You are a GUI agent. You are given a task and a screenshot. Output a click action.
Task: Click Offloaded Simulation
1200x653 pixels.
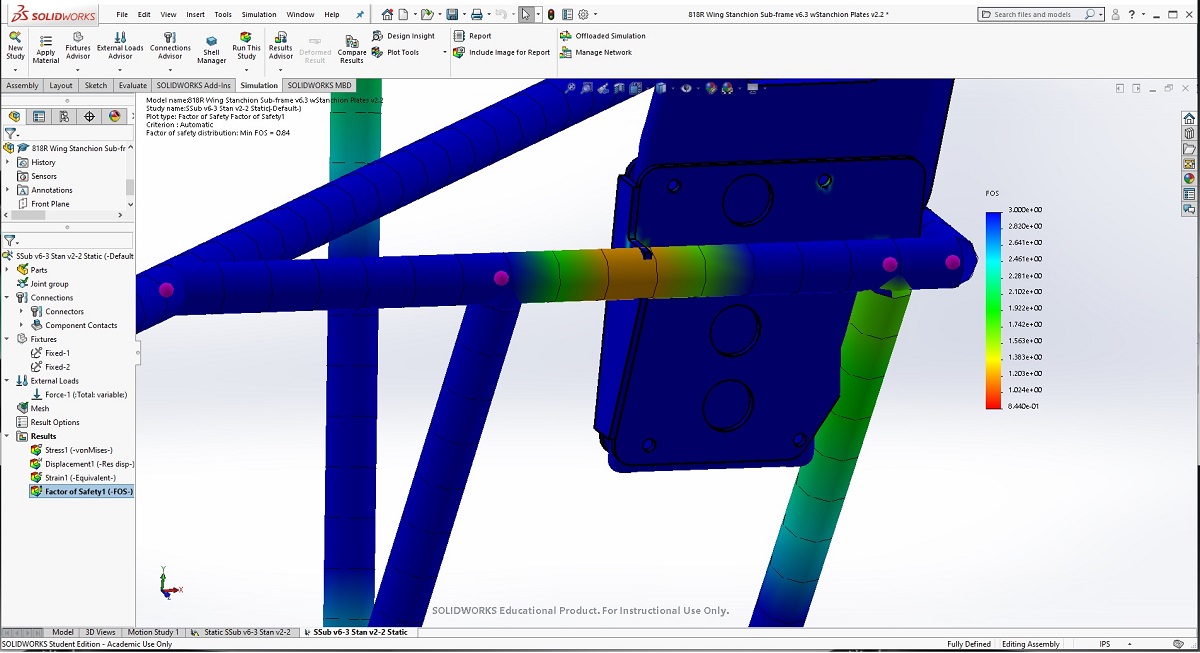click(x=602, y=36)
